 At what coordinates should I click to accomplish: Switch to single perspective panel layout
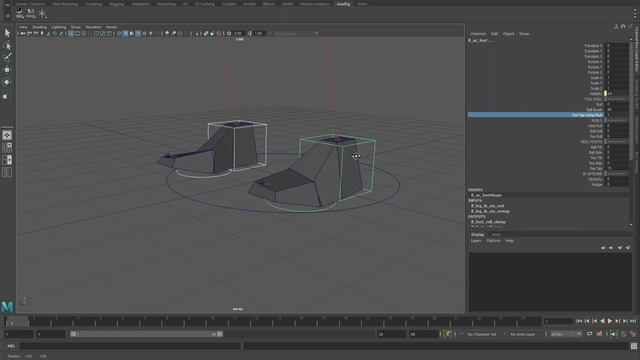click(7, 135)
